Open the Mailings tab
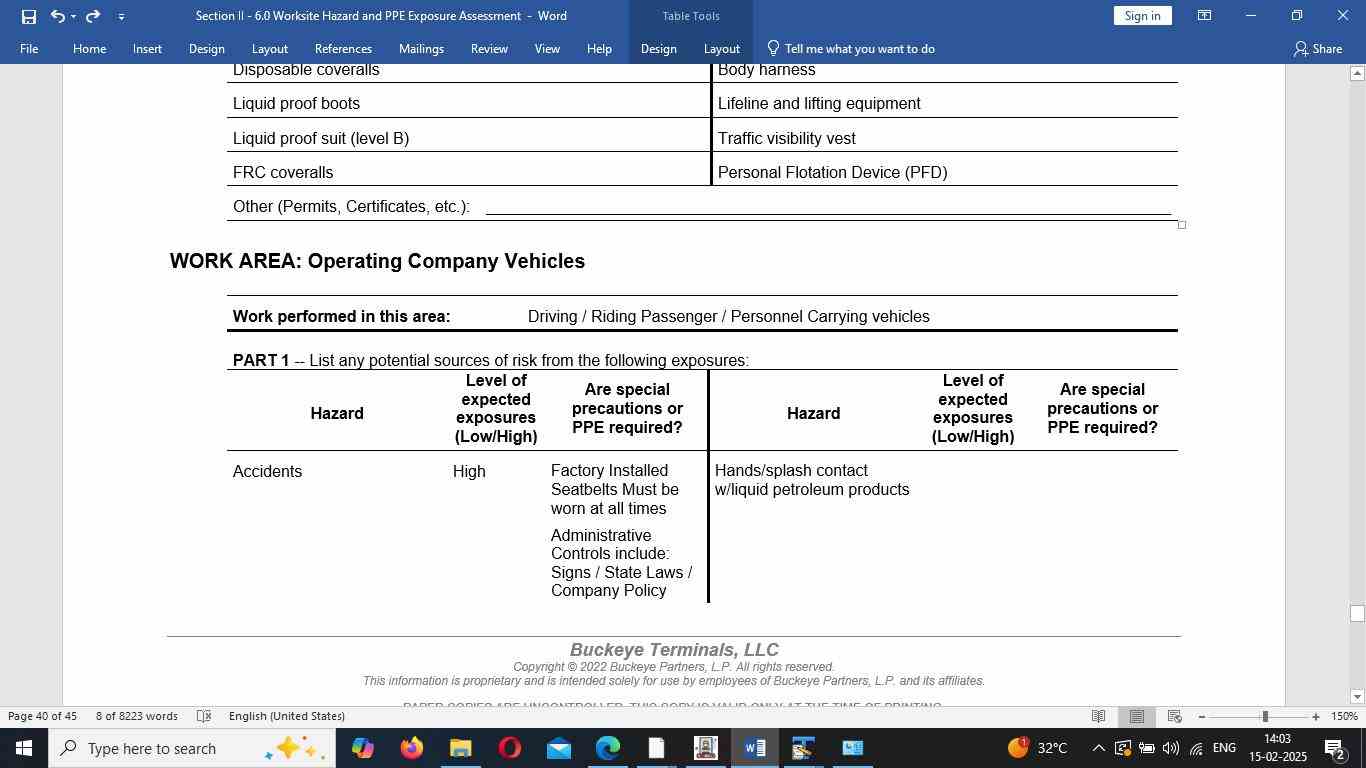The image size is (1366, 768). 421,48
